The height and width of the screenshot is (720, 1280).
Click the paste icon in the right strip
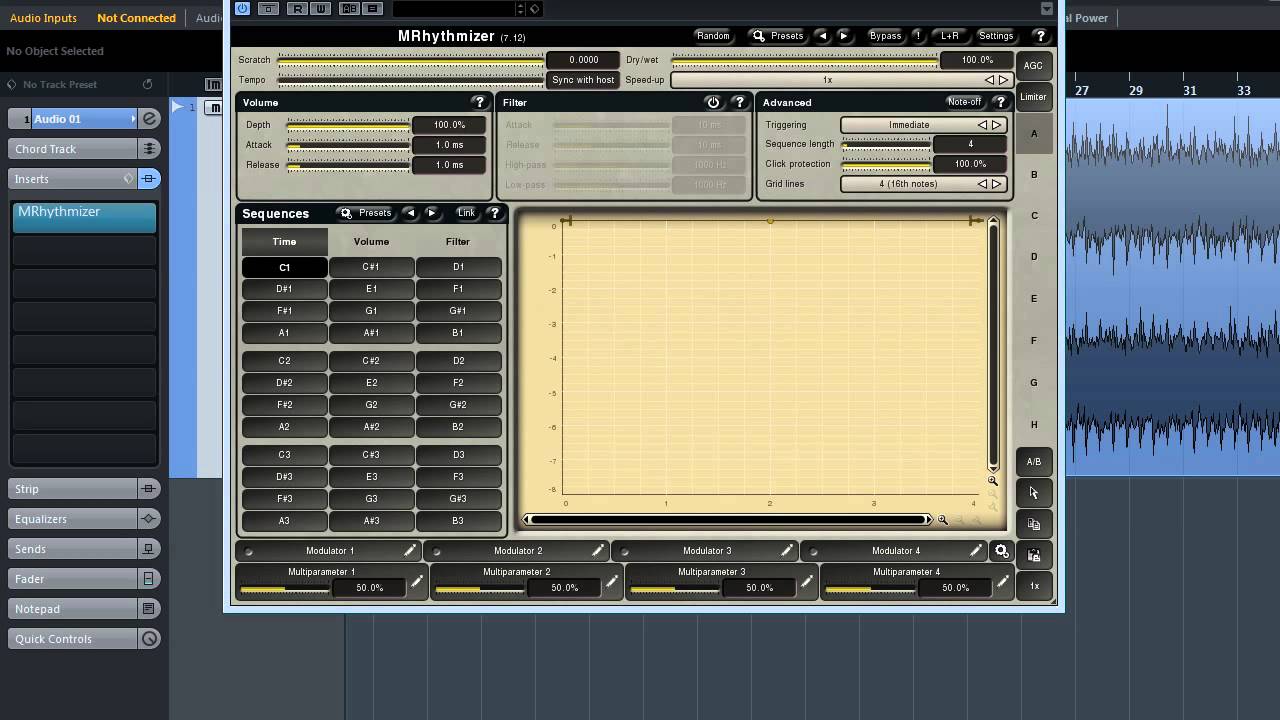[1034, 555]
